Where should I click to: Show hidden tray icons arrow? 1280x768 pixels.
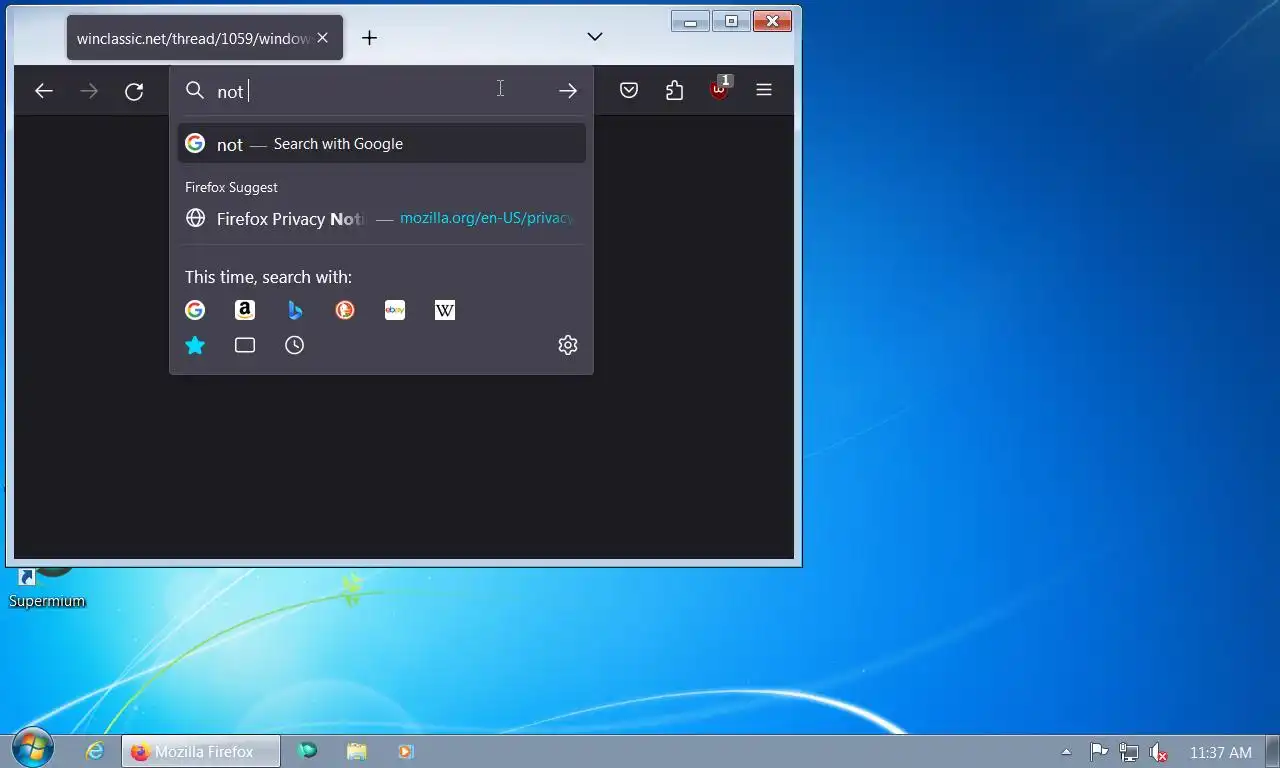tap(1066, 752)
